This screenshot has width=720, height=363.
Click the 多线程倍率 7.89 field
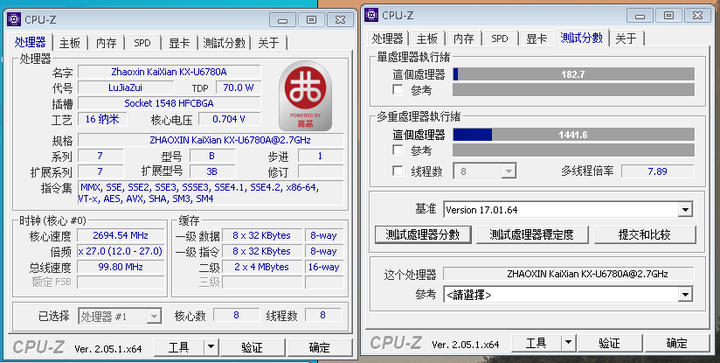click(657, 171)
